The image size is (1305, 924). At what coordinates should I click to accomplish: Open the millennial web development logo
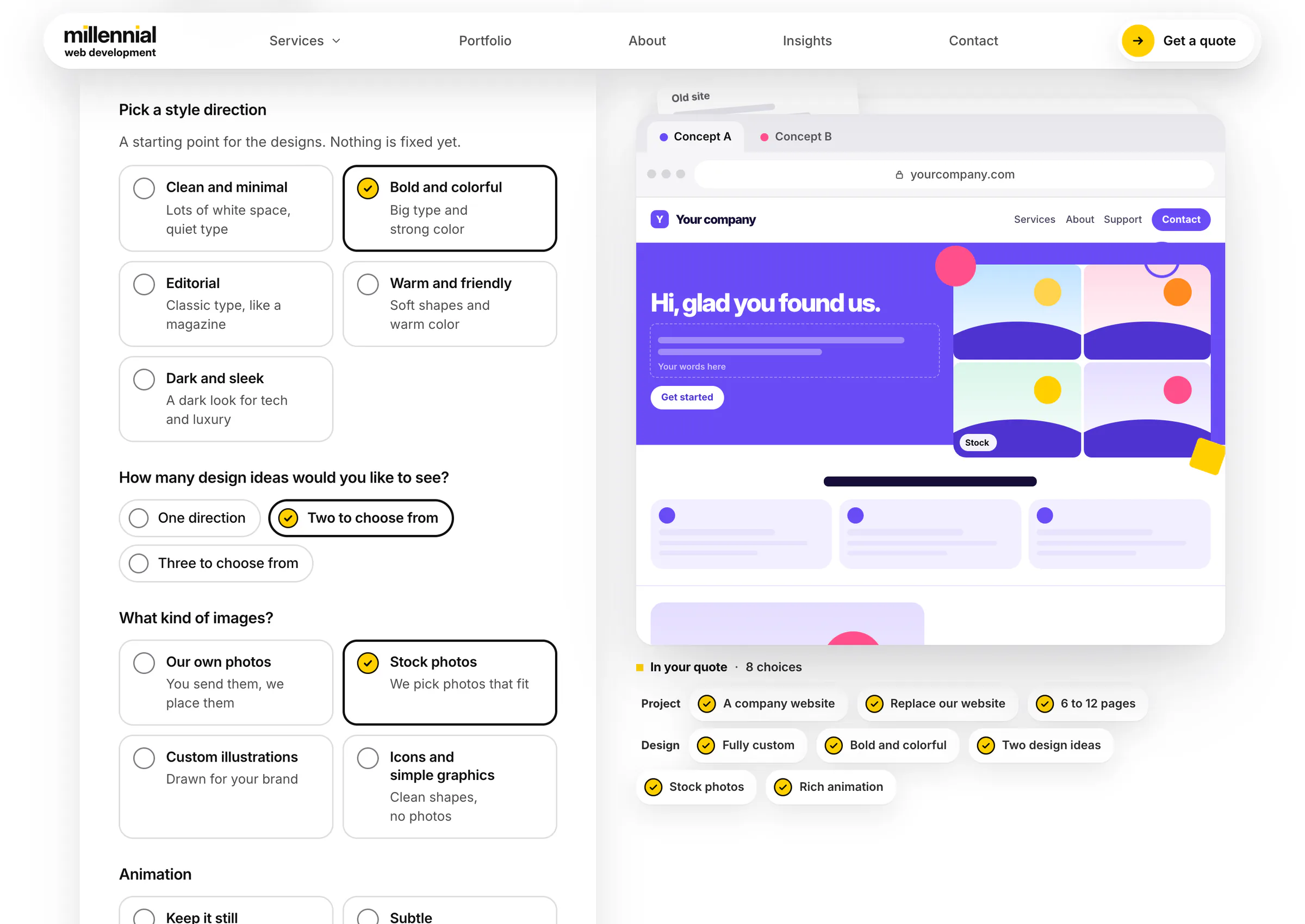(110, 41)
